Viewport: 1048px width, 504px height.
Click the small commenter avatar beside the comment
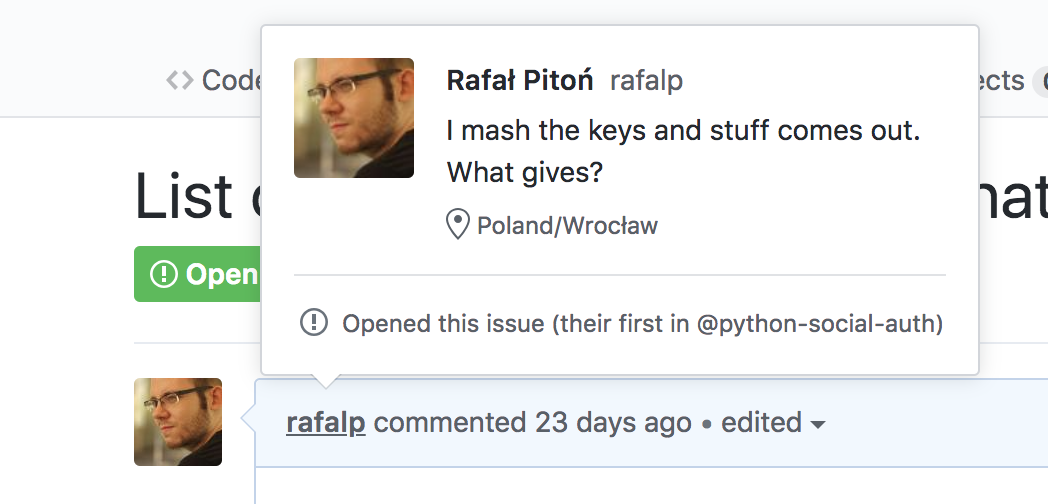pos(178,422)
